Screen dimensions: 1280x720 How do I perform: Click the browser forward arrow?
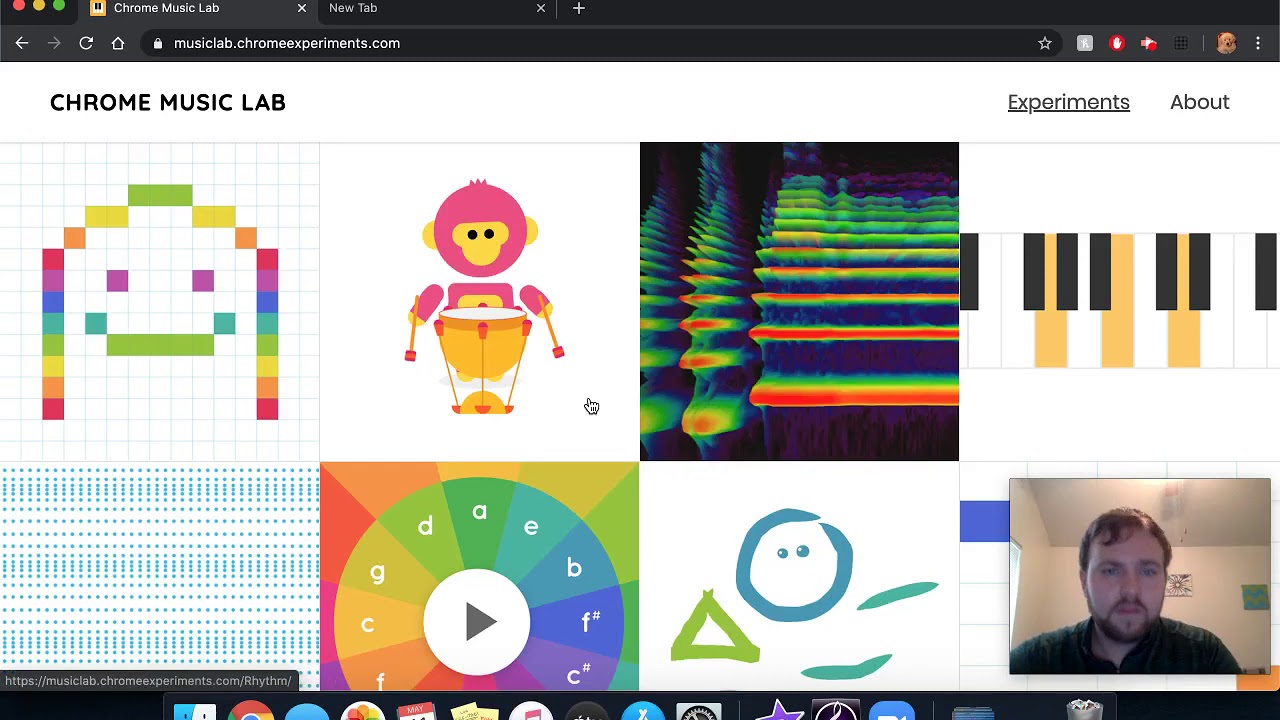pyautogui.click(x=54, y=43)
